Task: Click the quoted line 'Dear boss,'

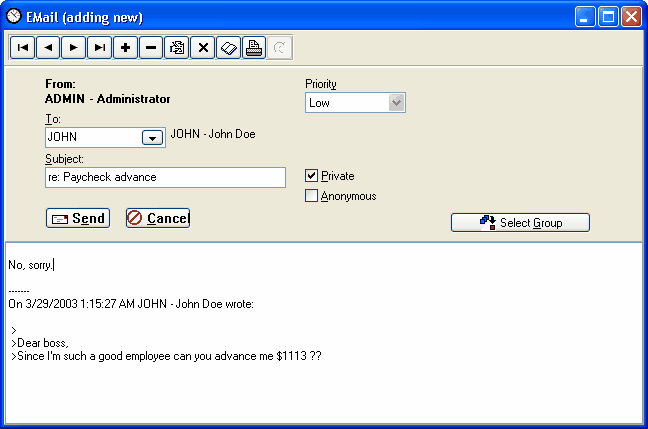Action: (x=40, y=343)
